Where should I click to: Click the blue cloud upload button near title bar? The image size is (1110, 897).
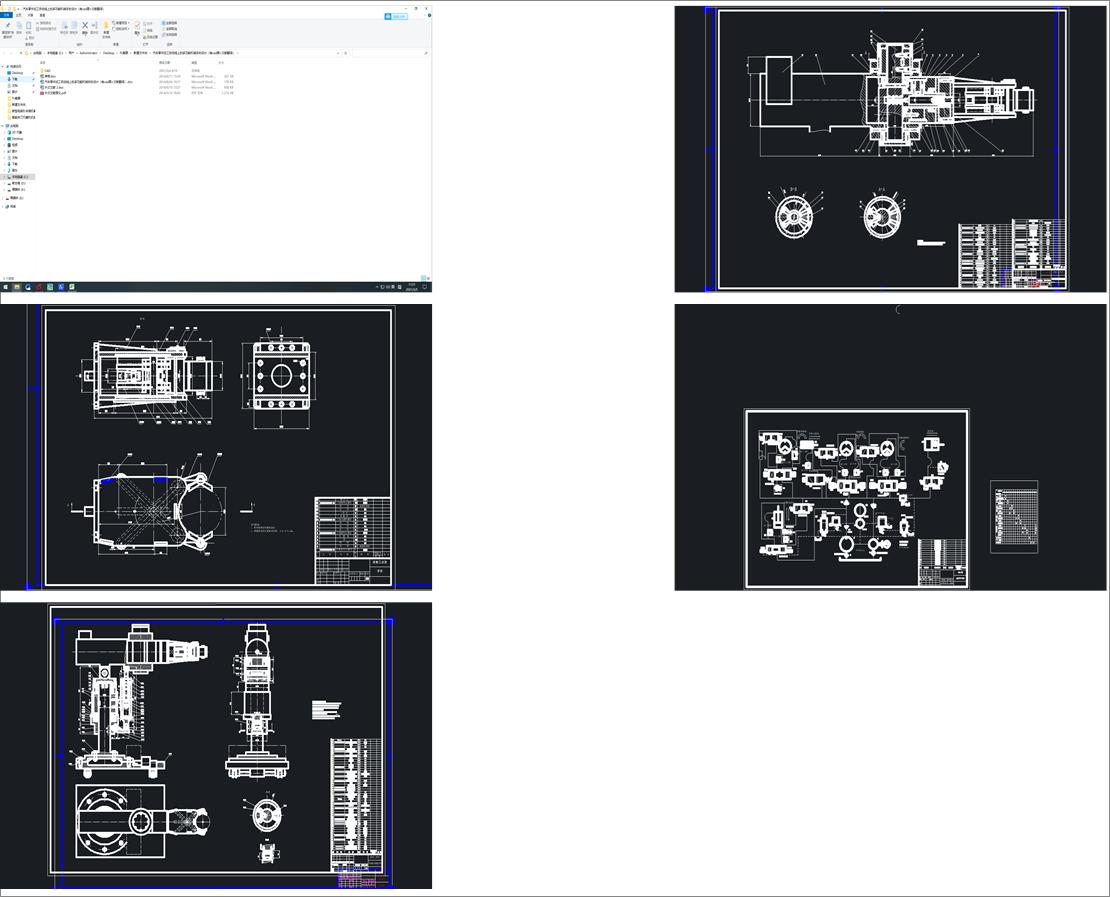tap(396, 16)
